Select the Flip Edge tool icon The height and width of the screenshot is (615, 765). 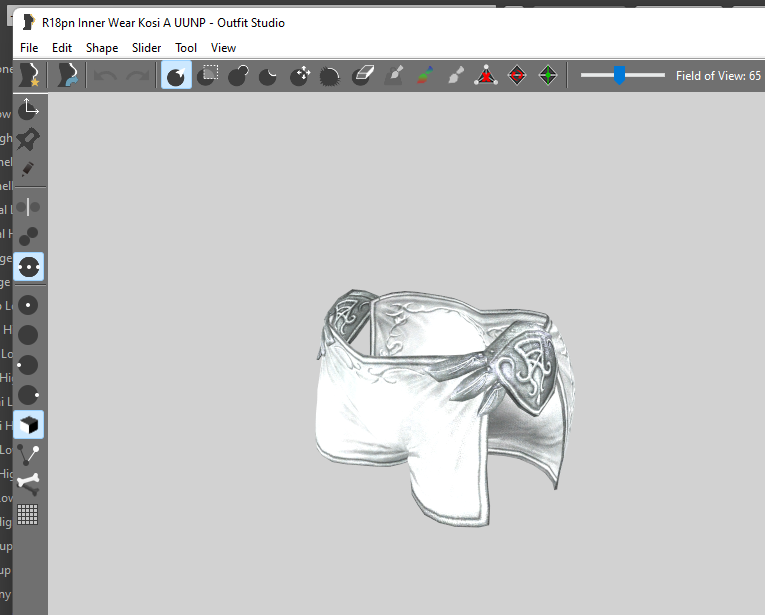[x=517, y=75]
